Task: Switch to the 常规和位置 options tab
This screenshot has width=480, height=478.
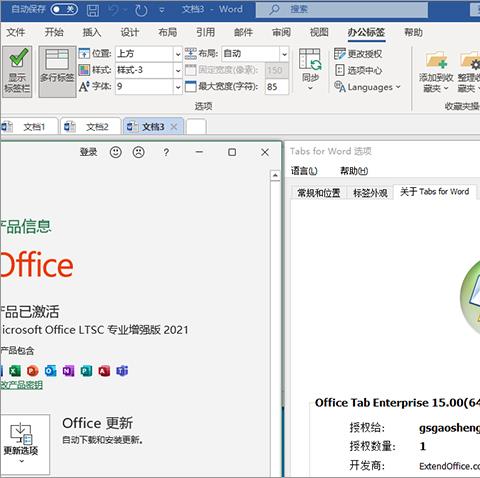Action: coord(319,193)
